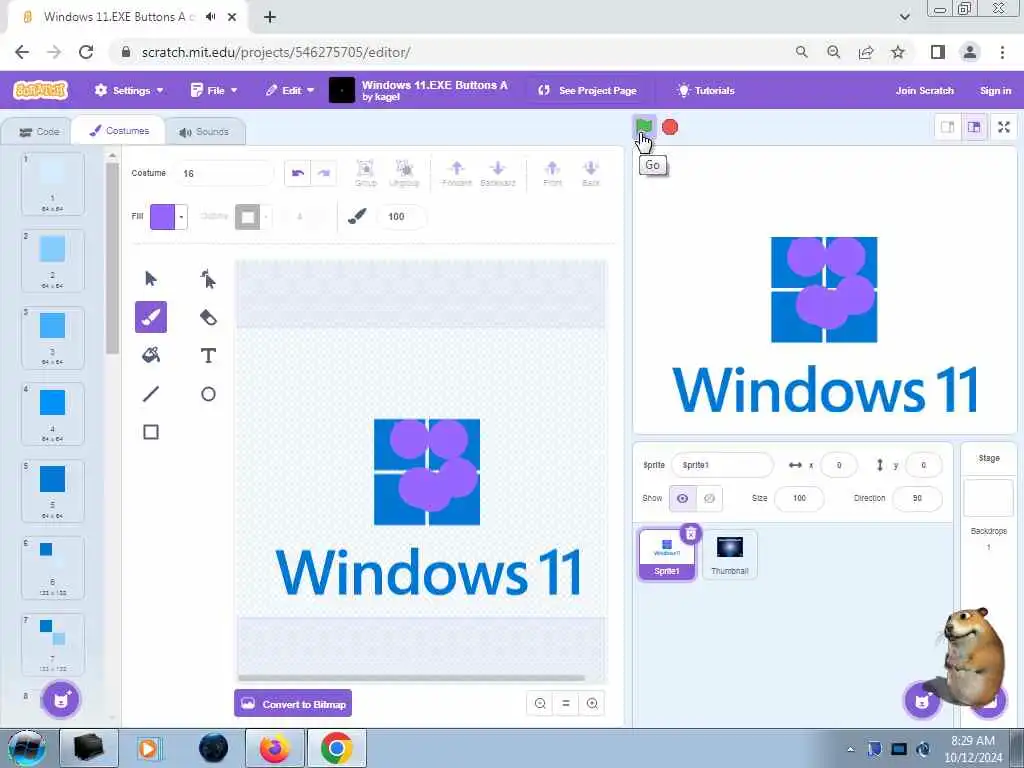Select the arrow Select tool
This screenshot has width=1024, height=768.
tap(151, 279)
